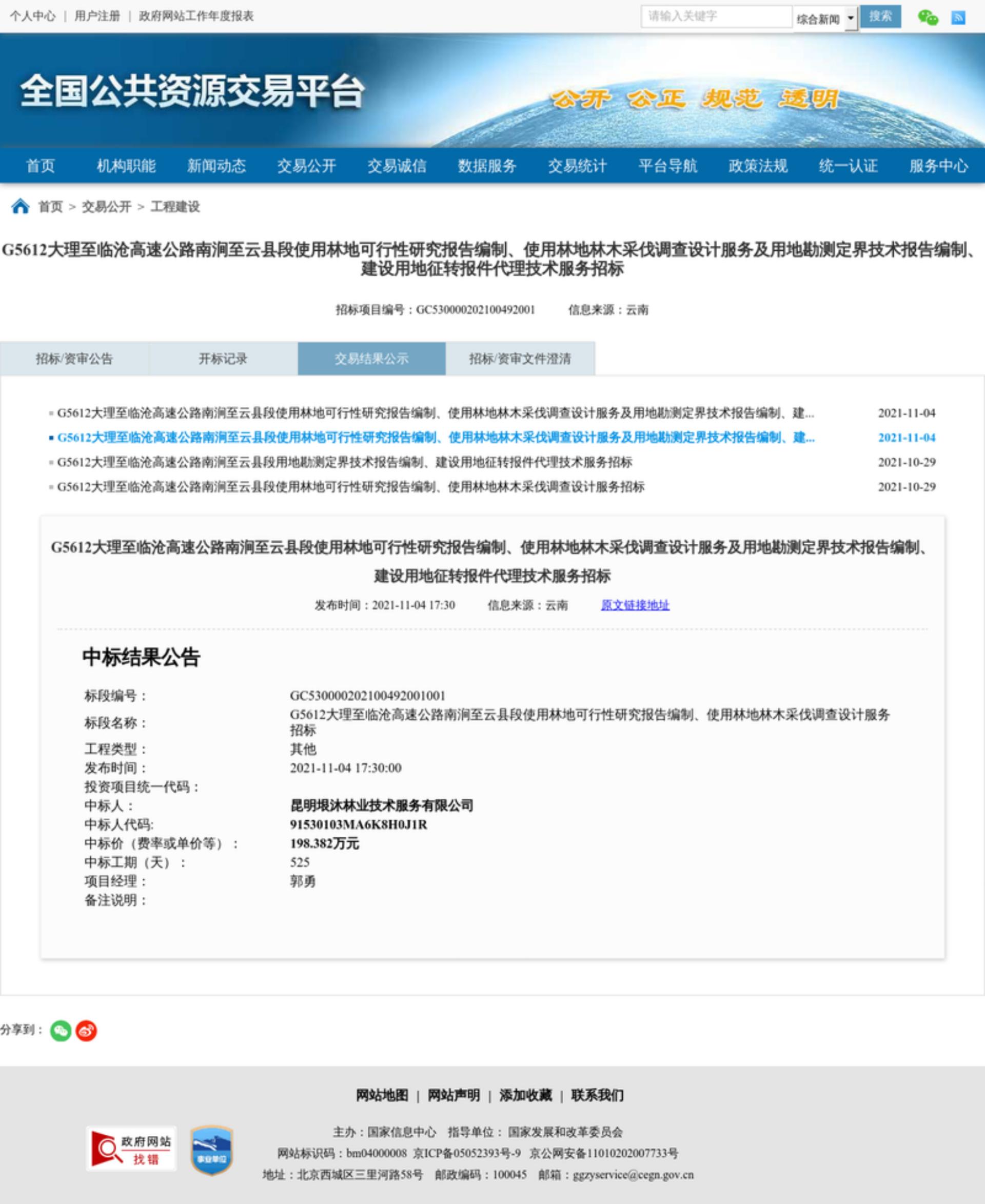This screenshot has height=1204, width=985.
Task: Open the 交易公开 navigation menu
Action: tap(306, 166)
